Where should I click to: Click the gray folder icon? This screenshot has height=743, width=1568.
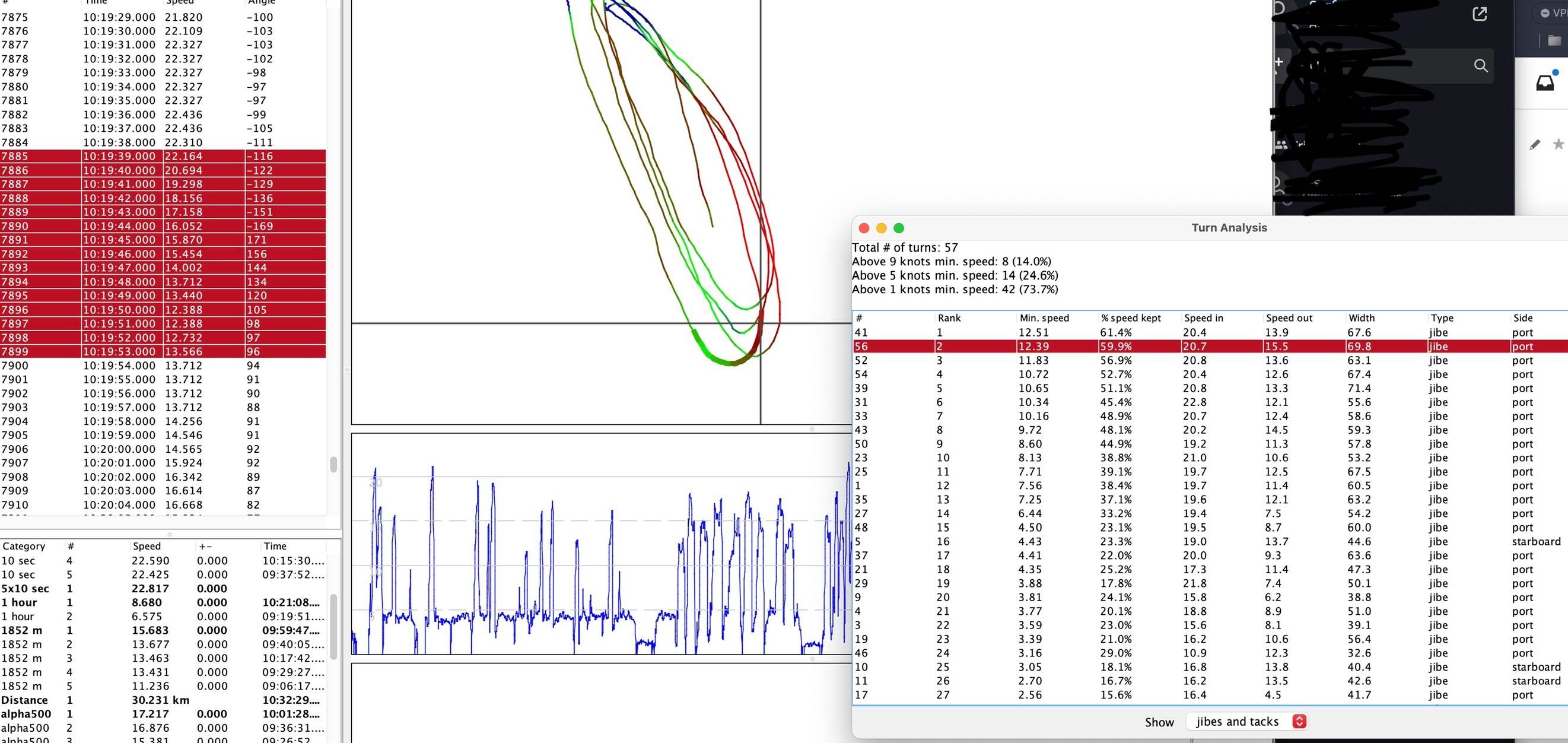click(x=1554, y=41)
